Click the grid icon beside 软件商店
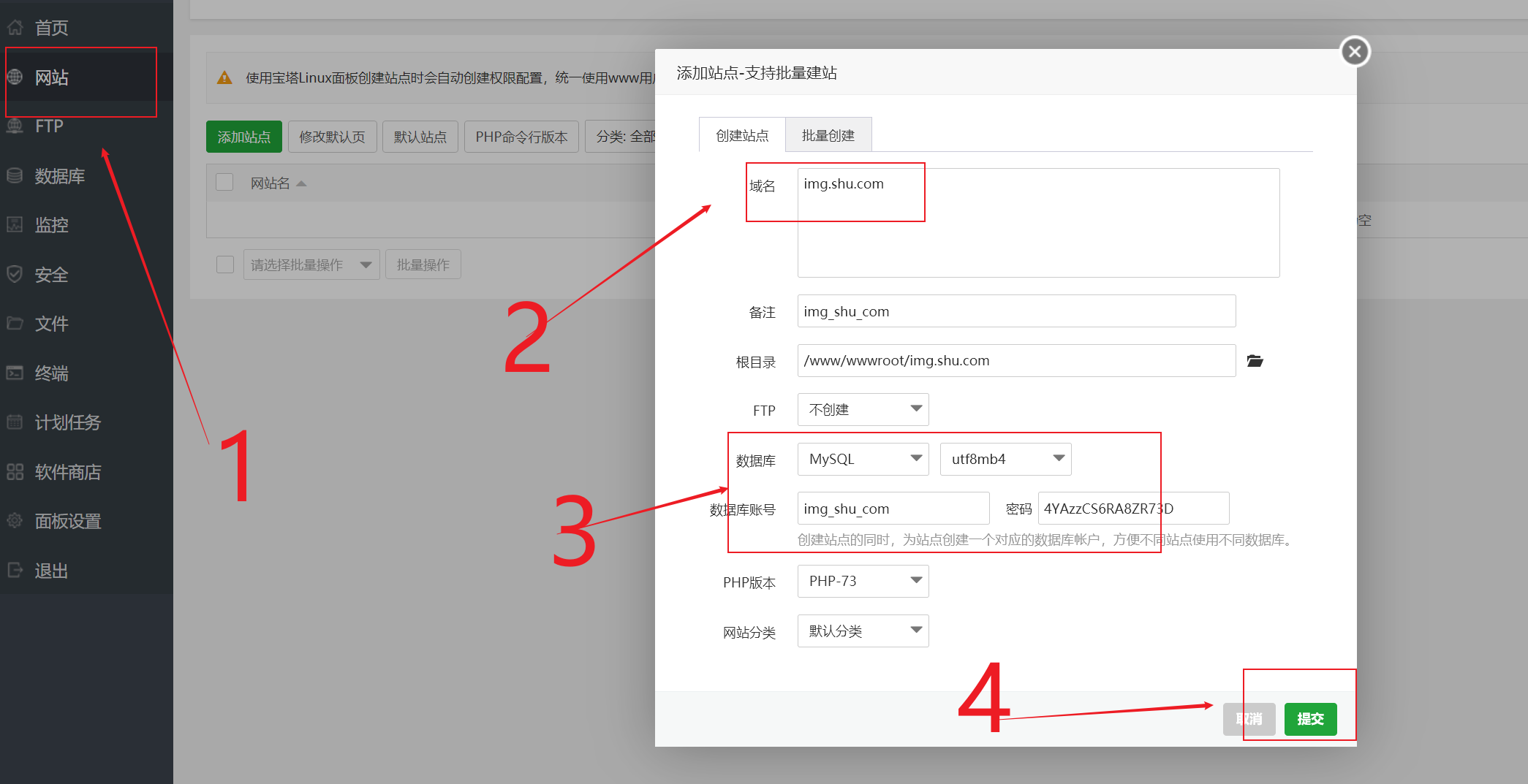This screenshot has width=1528, height=784. point(15,471)
